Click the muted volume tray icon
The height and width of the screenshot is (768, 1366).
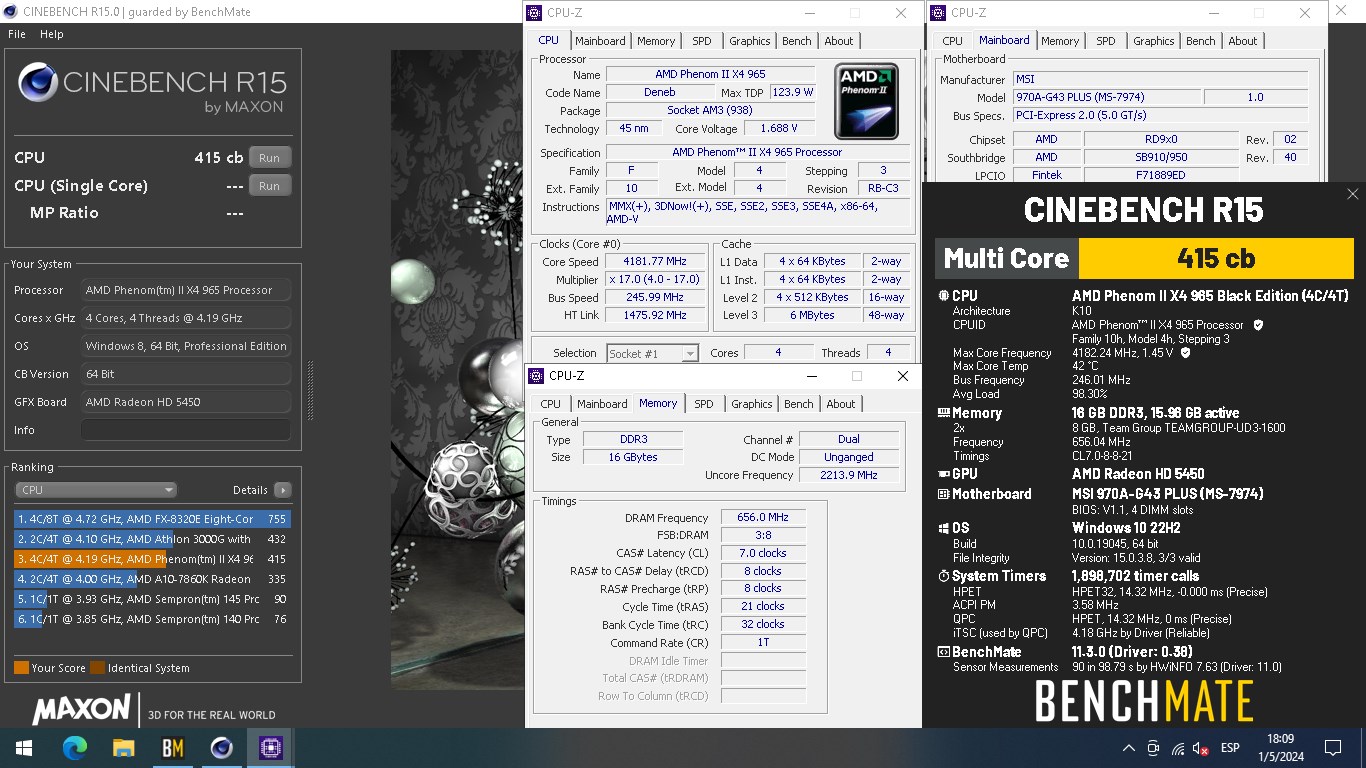[1202, 748]
